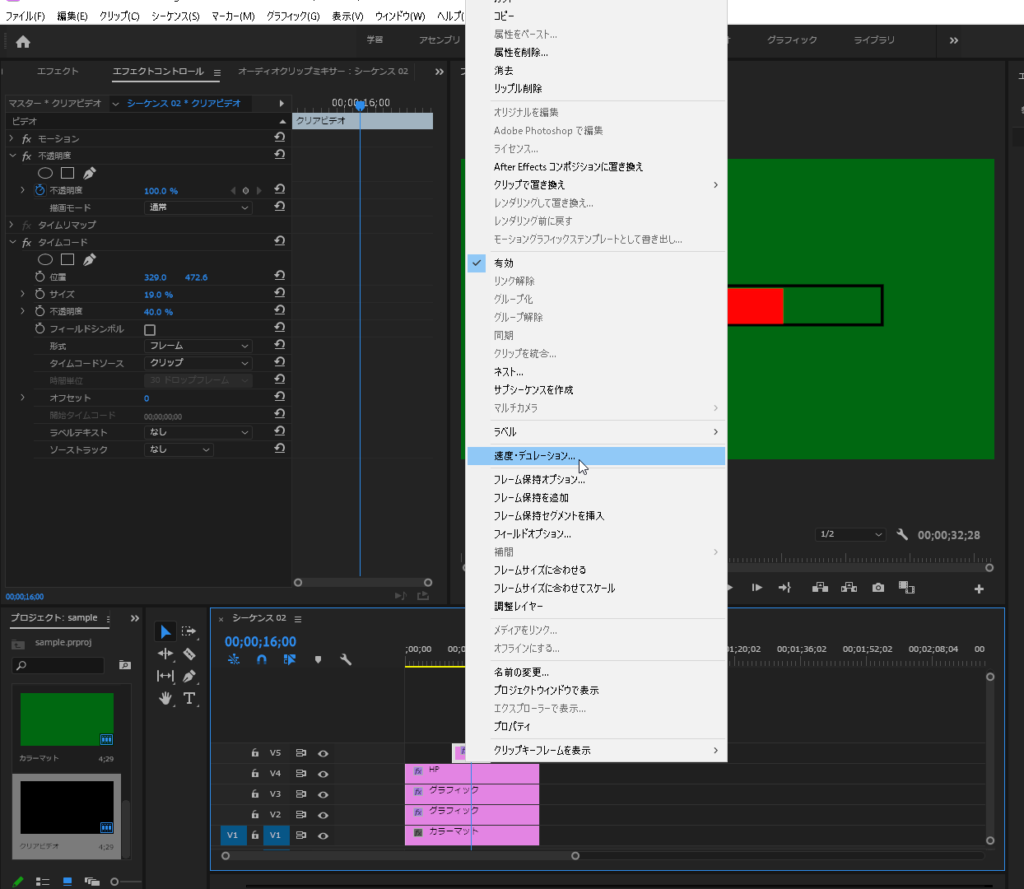Reset the モーション effect parameters
This screenshot has width=1024, height=889.
point(280,138)
